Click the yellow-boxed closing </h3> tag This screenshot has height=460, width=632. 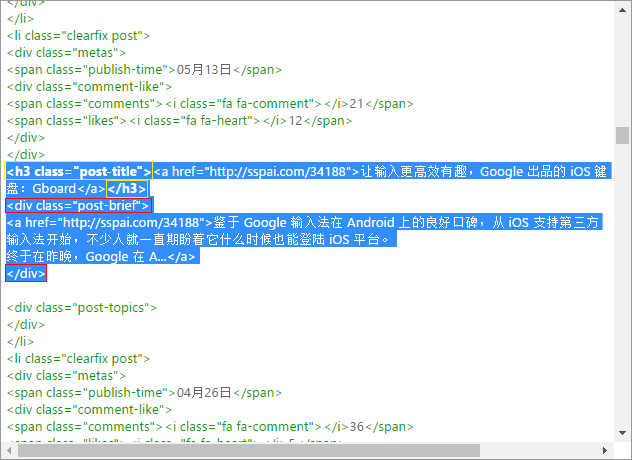[x=127, y=189]
